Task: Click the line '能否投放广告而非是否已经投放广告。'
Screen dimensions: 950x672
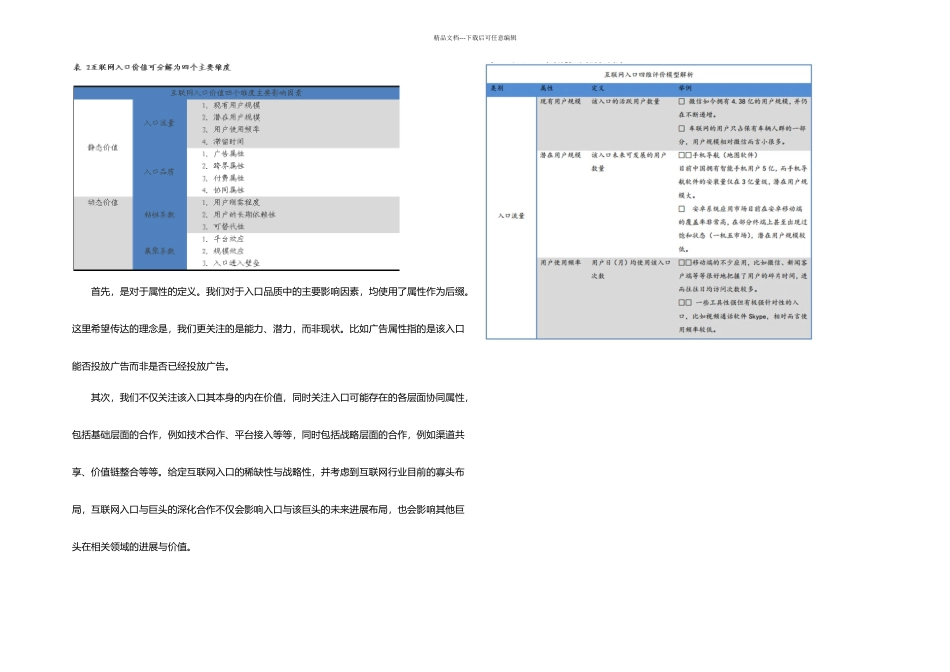Action: [x=151, y=367]
